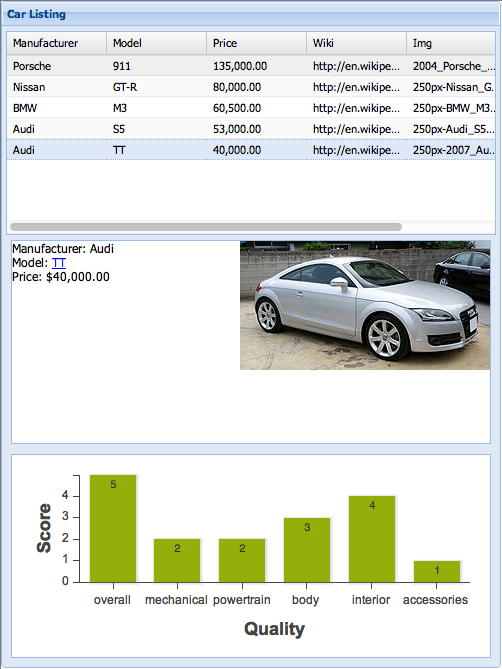Click the silver Audi TT photo

pyautogui.click(x=365, y=305)
